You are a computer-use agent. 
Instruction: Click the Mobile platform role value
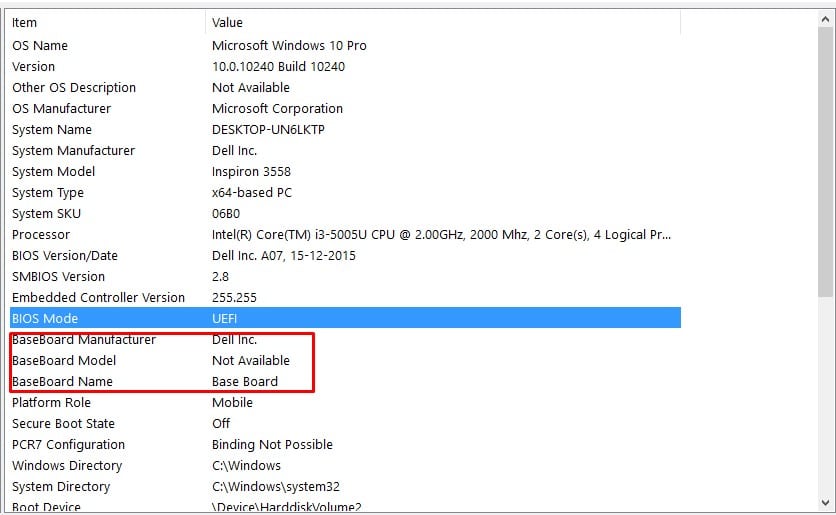[232, 403]
